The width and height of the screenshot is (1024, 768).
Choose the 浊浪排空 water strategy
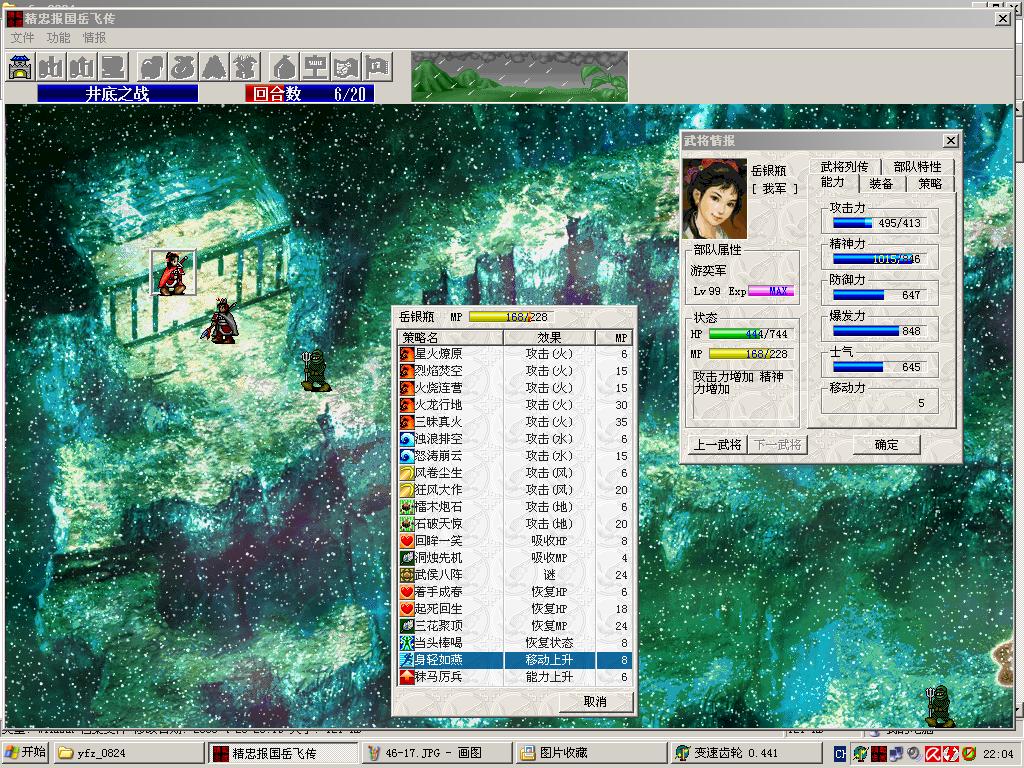pos(440,439)
